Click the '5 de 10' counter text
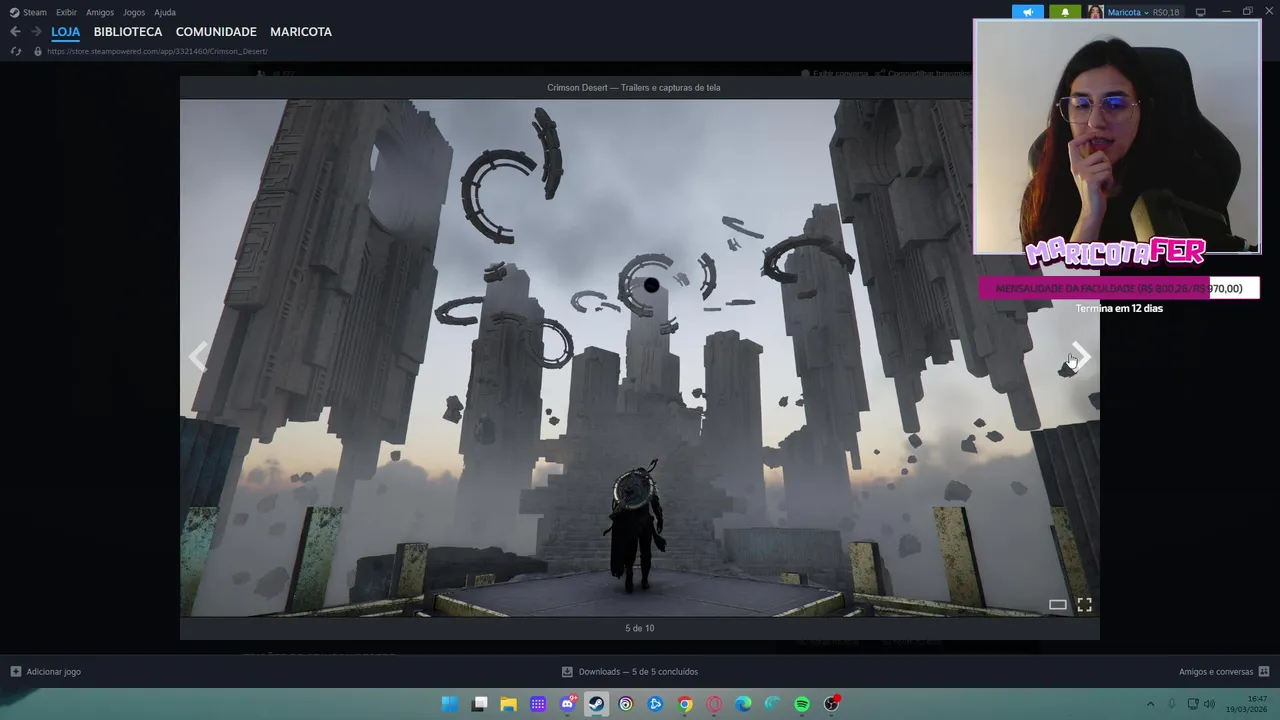Screen dimensions: 1280x720 pyautogui.click(x=639, y=628)
